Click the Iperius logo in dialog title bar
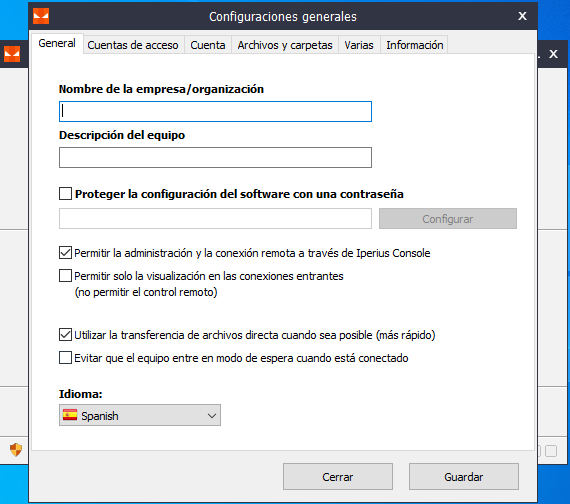The width and height of the screenshot is (570, 504). pos(41,16)
